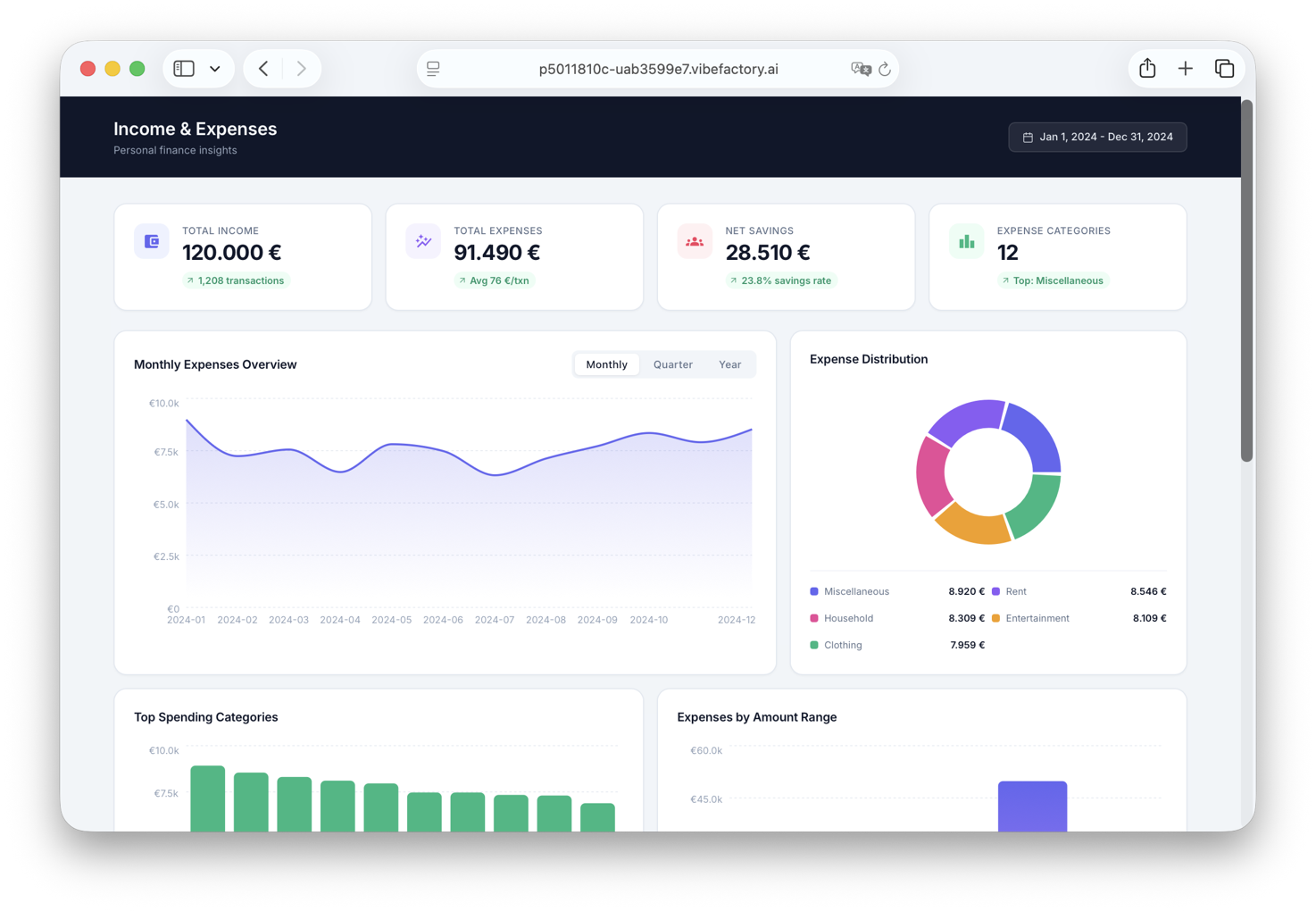The width and height of the screenshot is (1316, 911).
Task: Click the tab overview icon in the browser
Action: pyautogui.click(x=1224, y=68)
